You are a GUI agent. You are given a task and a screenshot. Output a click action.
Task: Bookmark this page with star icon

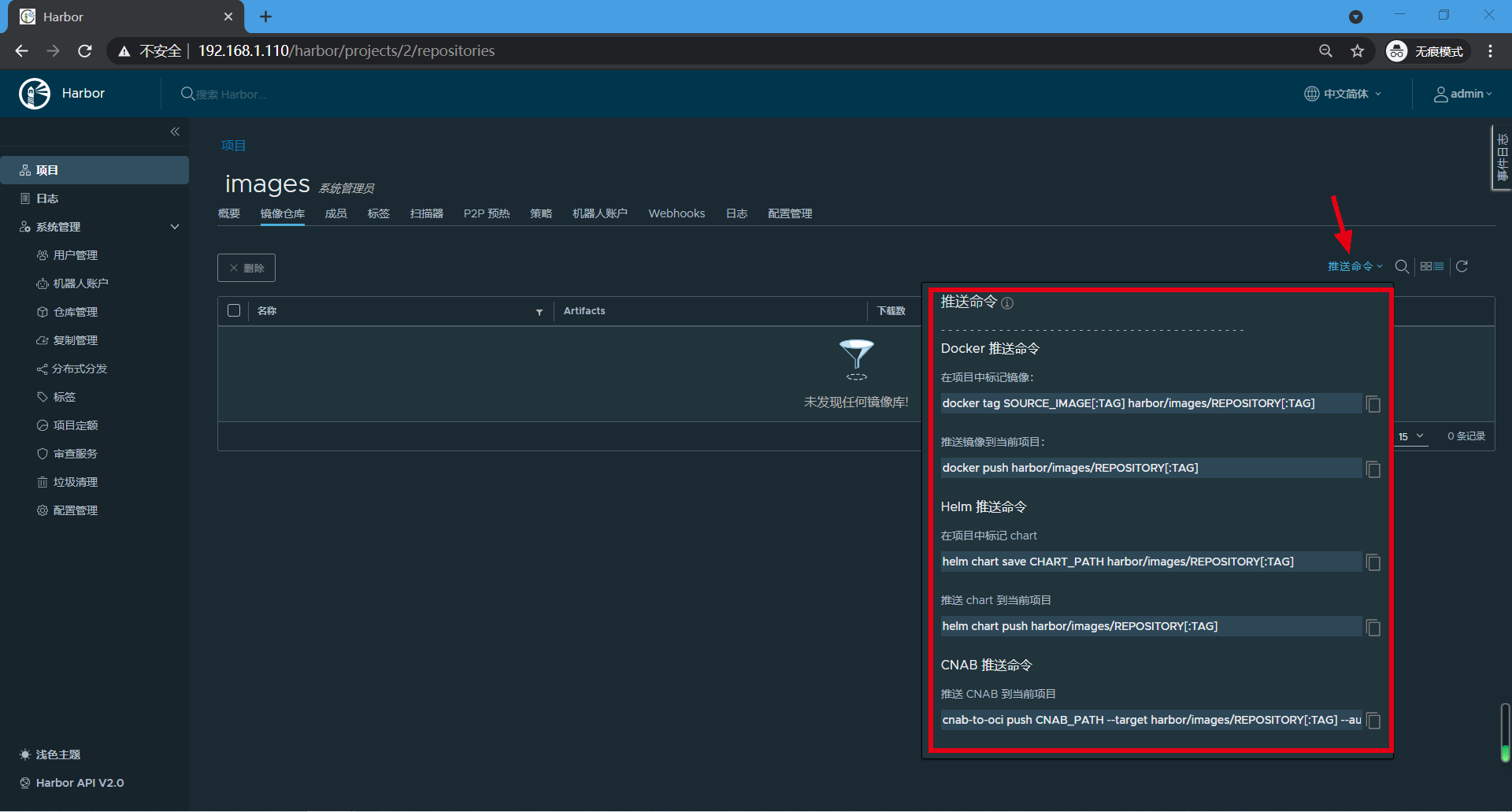tap(1358, 51)
